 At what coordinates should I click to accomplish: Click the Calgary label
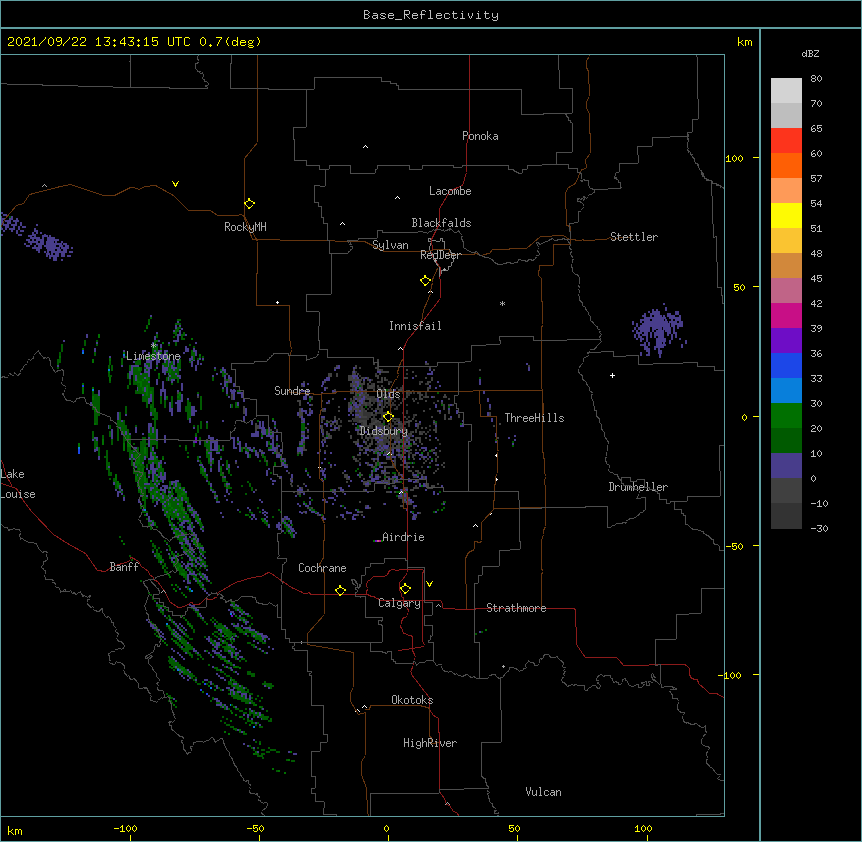pos(399,603)
